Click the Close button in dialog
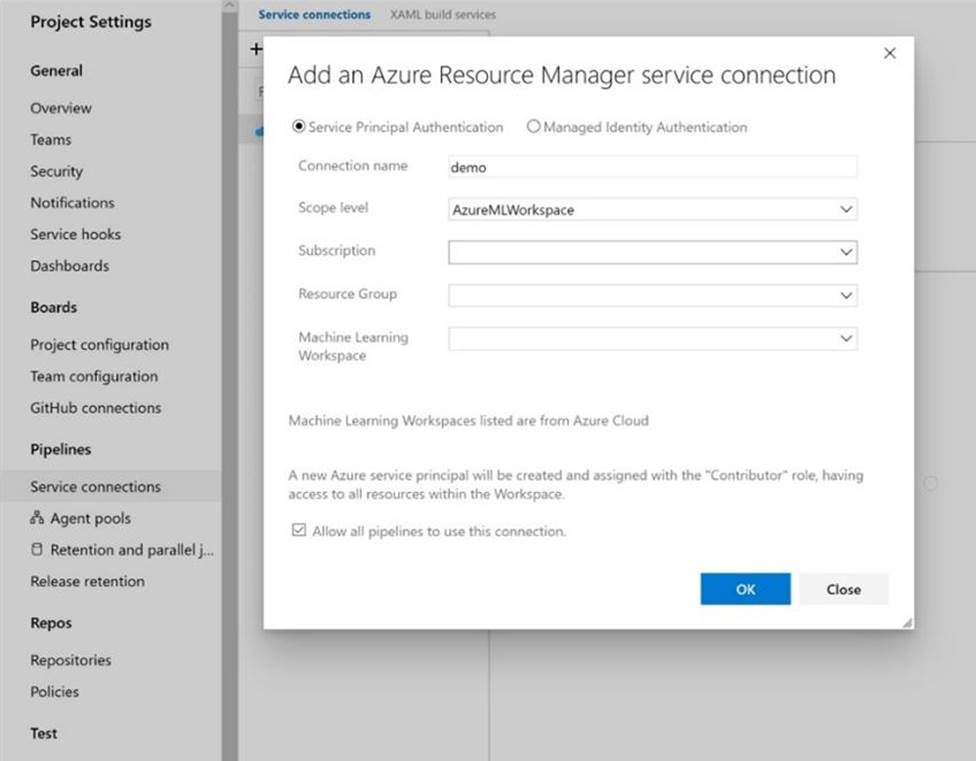The width and height of the screenshot is (976, 761). point(843,589)
